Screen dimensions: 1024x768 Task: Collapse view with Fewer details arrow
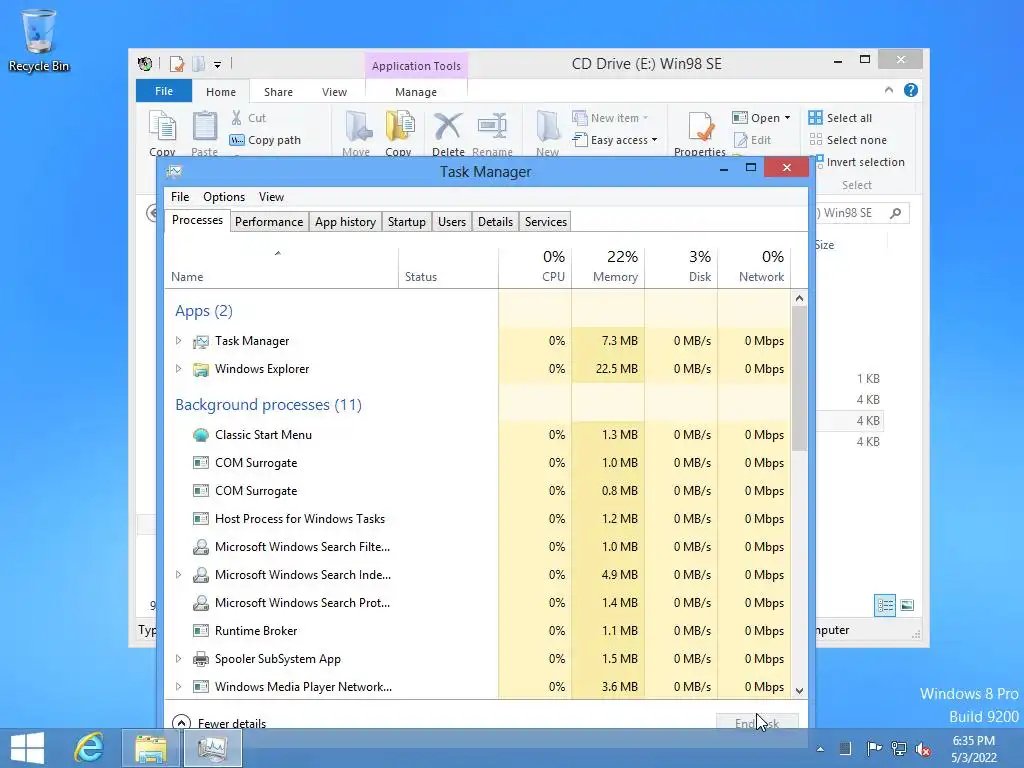[181, 722]
